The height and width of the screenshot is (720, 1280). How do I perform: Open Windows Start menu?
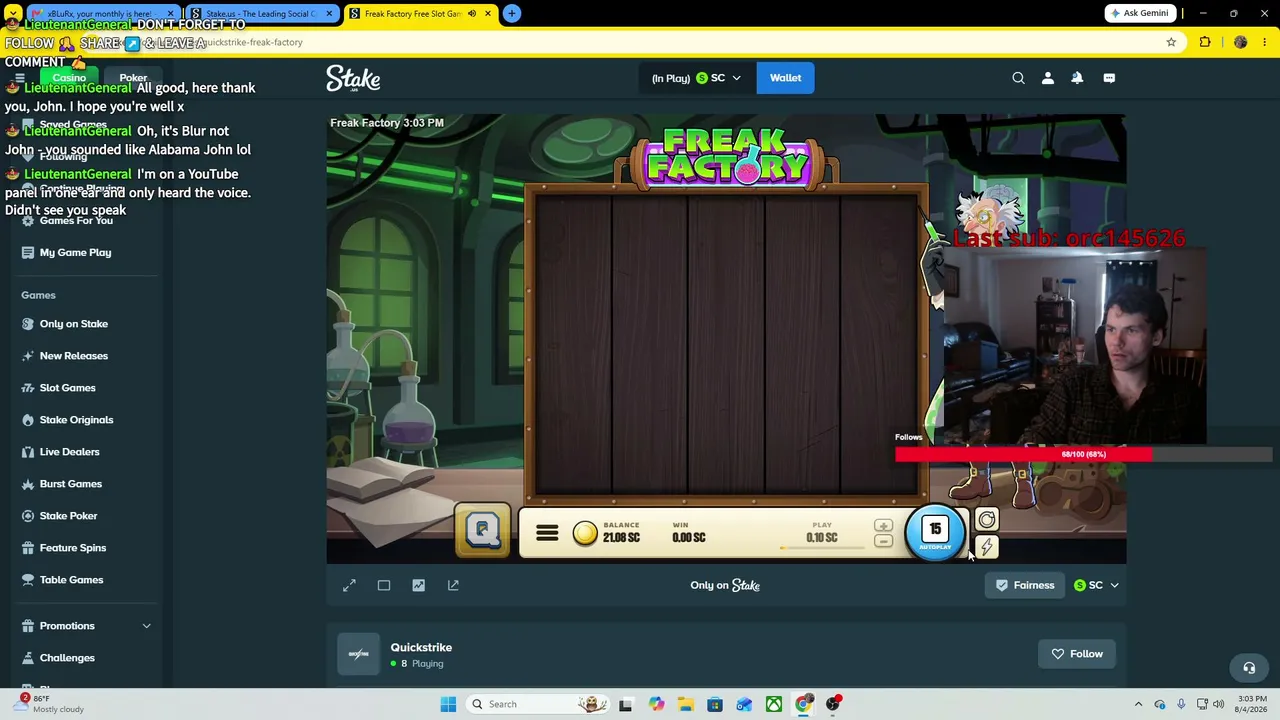click(x=448, y=704)
